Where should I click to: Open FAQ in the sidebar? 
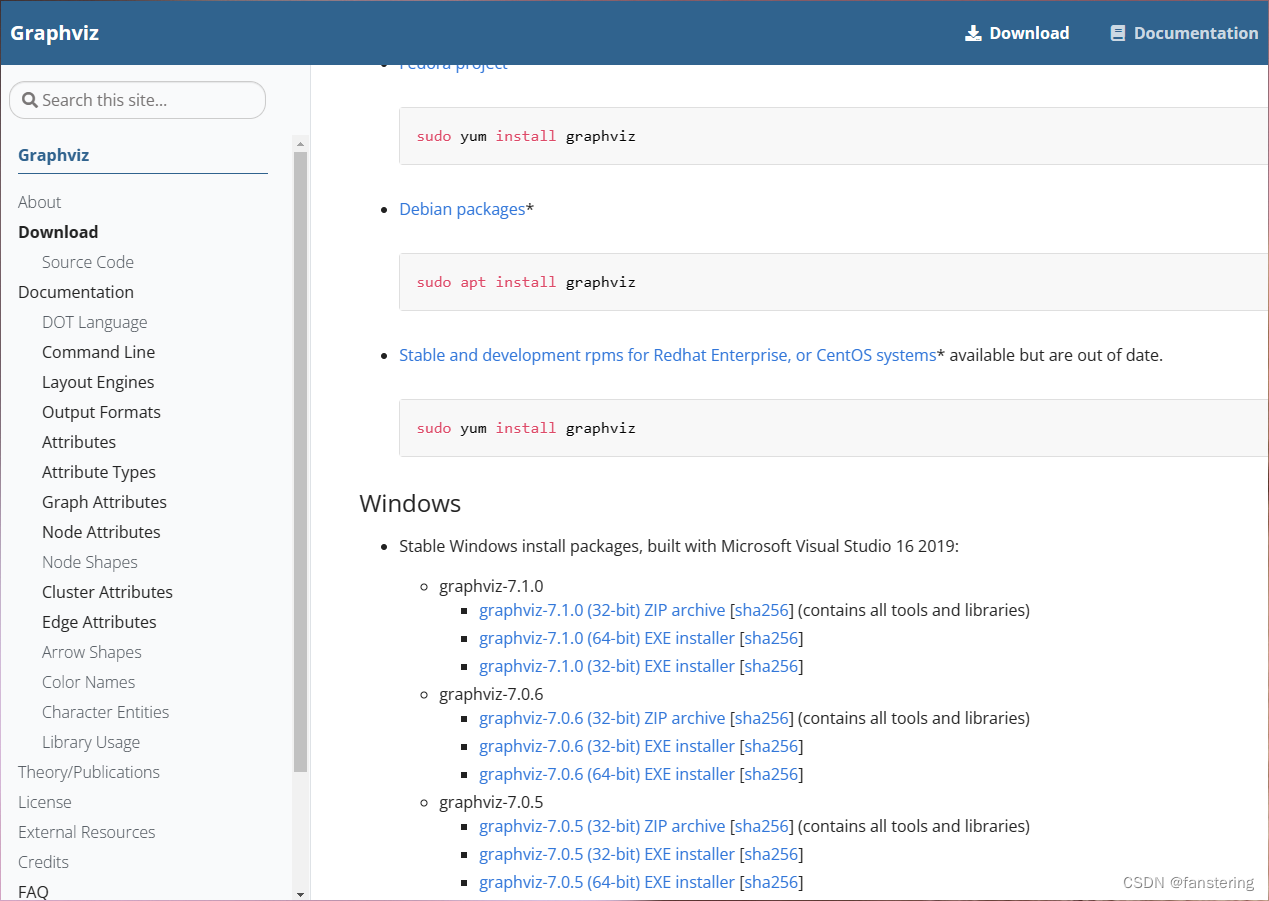point(33,891)
